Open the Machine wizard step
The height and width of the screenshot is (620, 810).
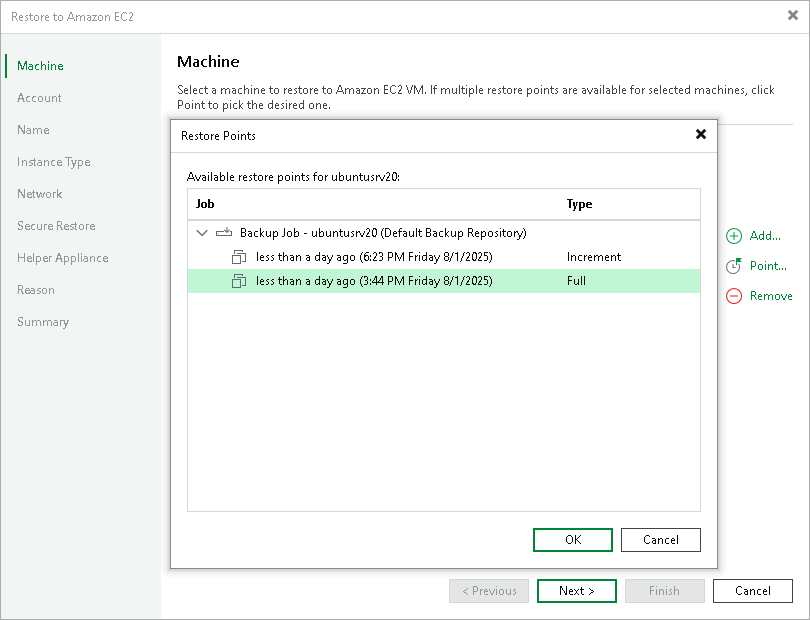[40, 66]
